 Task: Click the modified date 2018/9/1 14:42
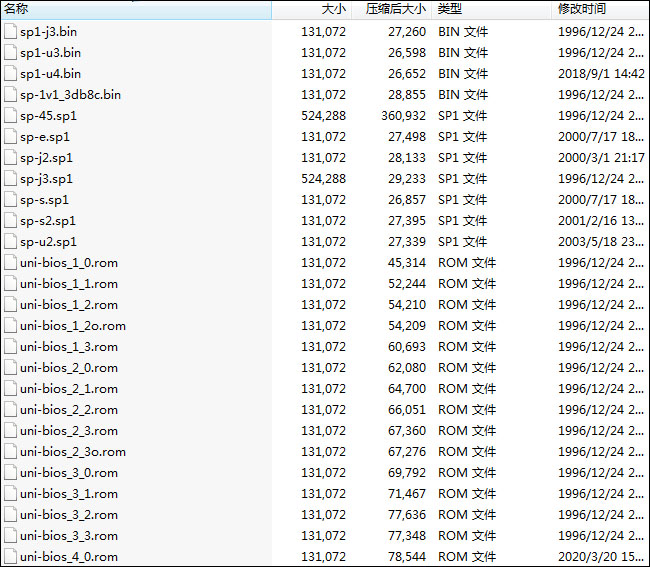[601, 74]
